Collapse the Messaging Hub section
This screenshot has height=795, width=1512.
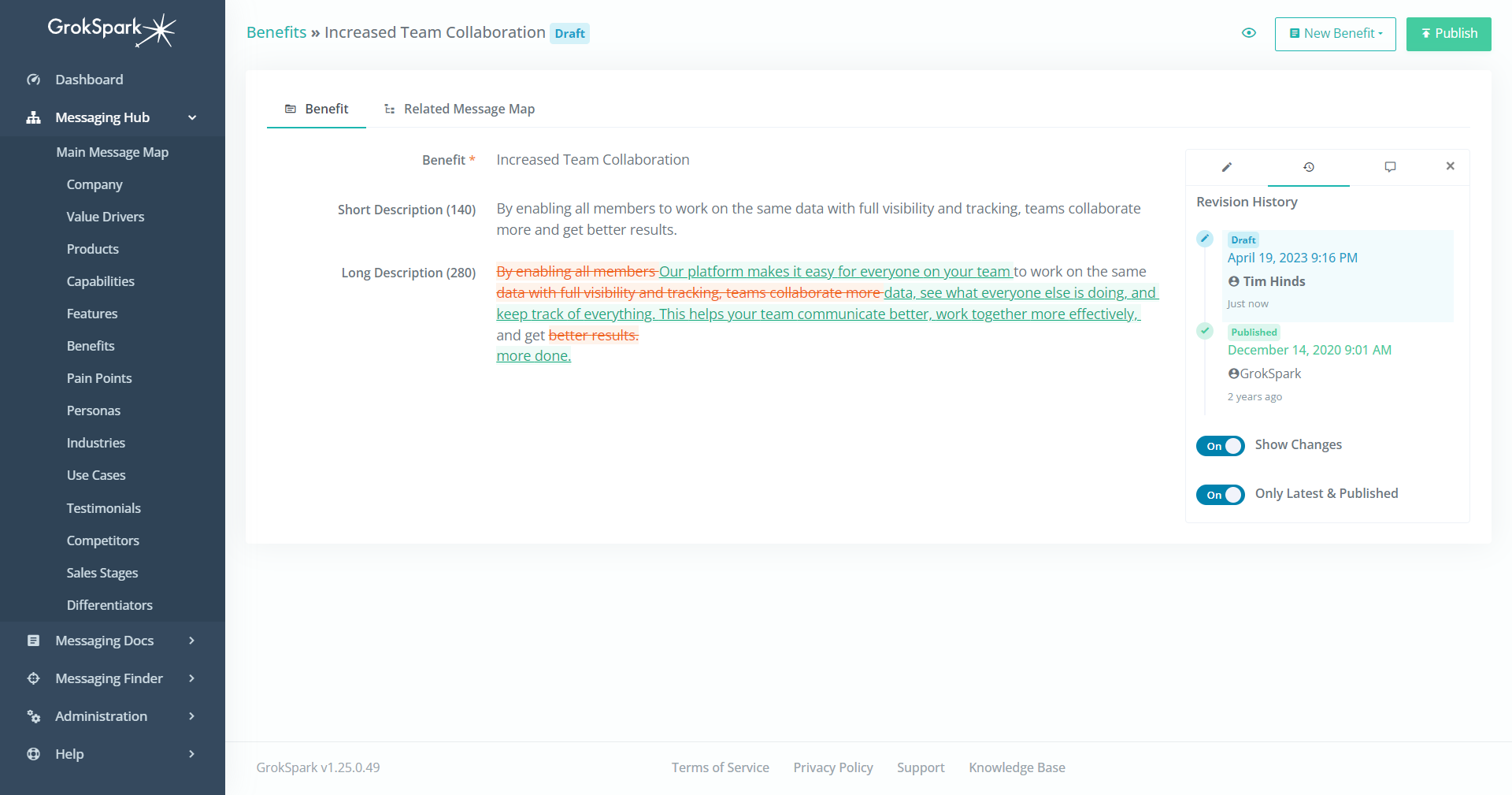[193, 117]
